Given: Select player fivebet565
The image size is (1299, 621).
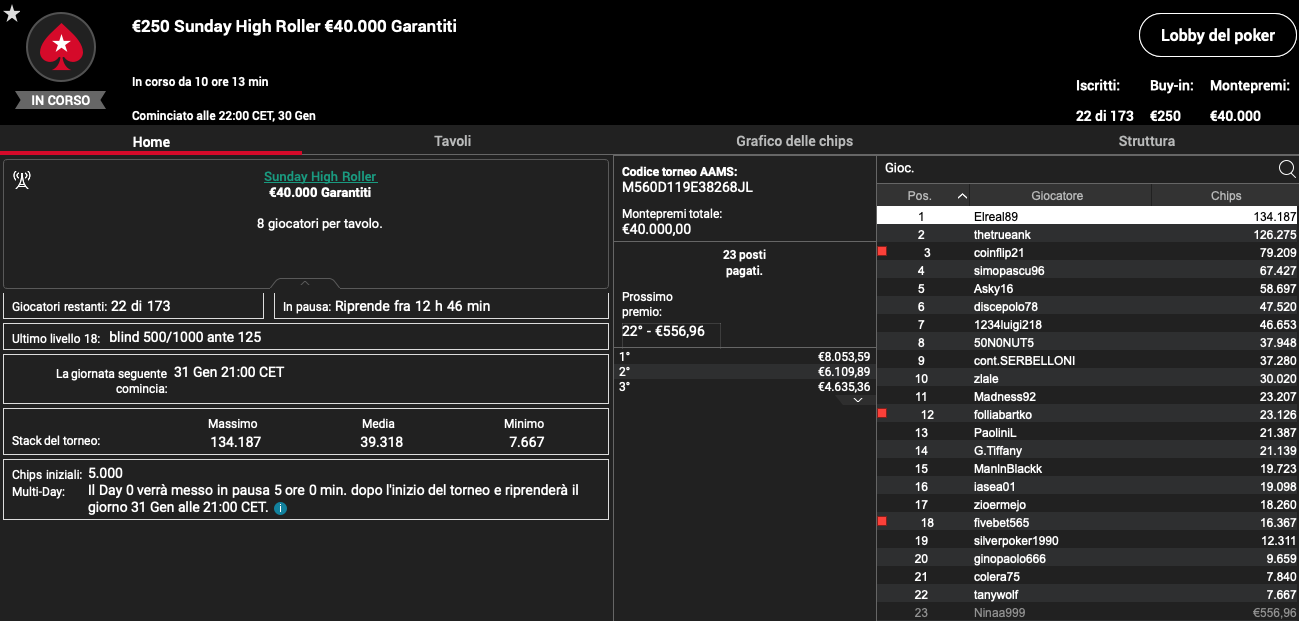Looking at the screenshot, I should tap(1087, 522).
